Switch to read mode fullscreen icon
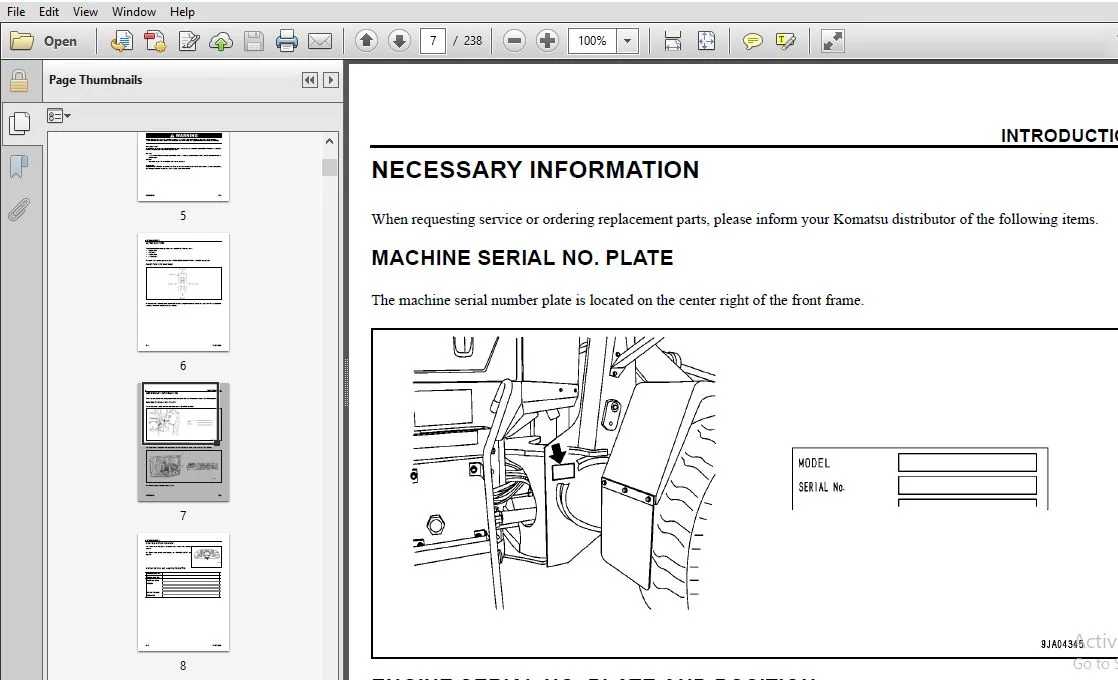The image size is (1118, 680). (832, 41)
